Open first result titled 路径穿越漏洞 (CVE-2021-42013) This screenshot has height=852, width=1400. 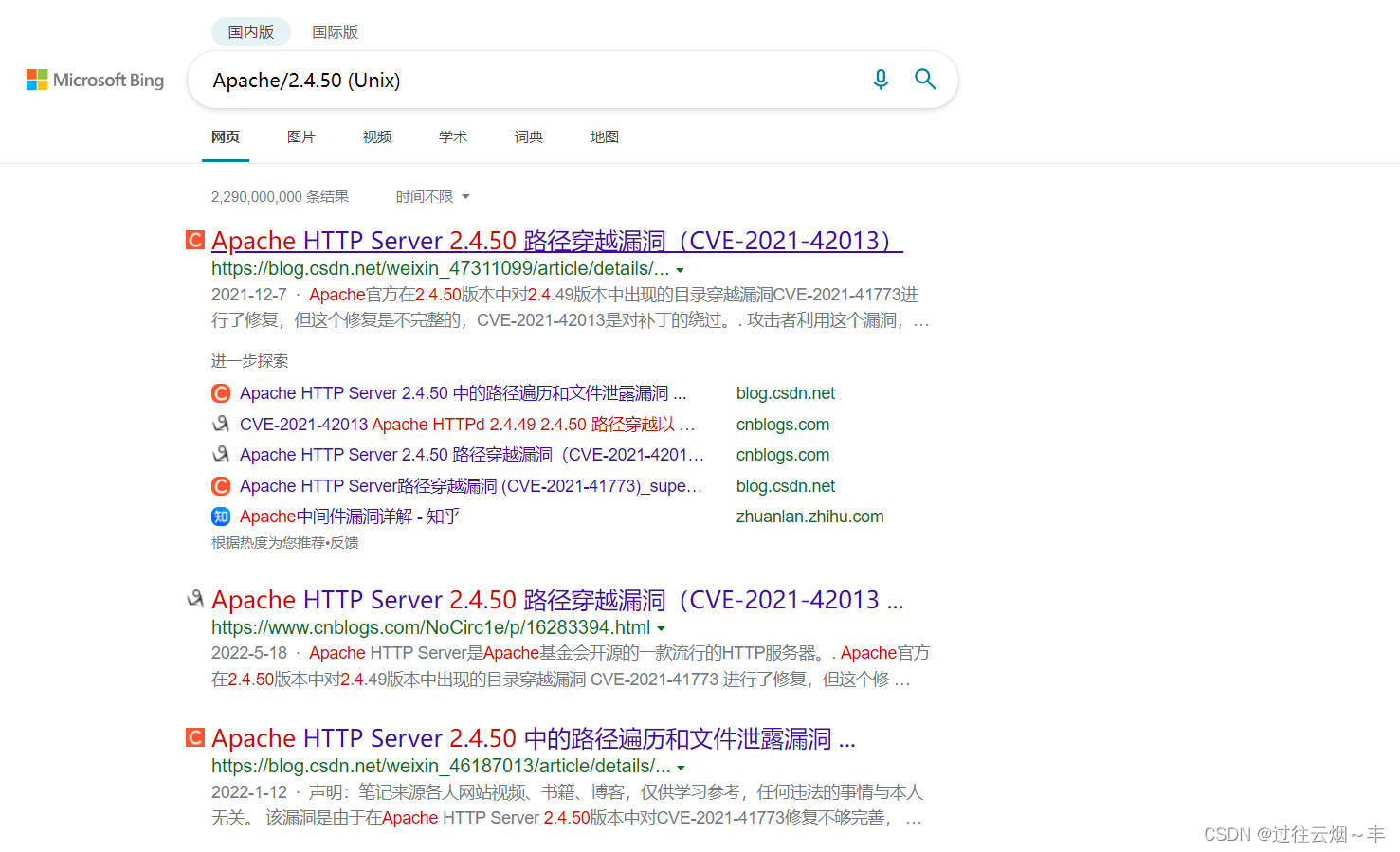557,241
